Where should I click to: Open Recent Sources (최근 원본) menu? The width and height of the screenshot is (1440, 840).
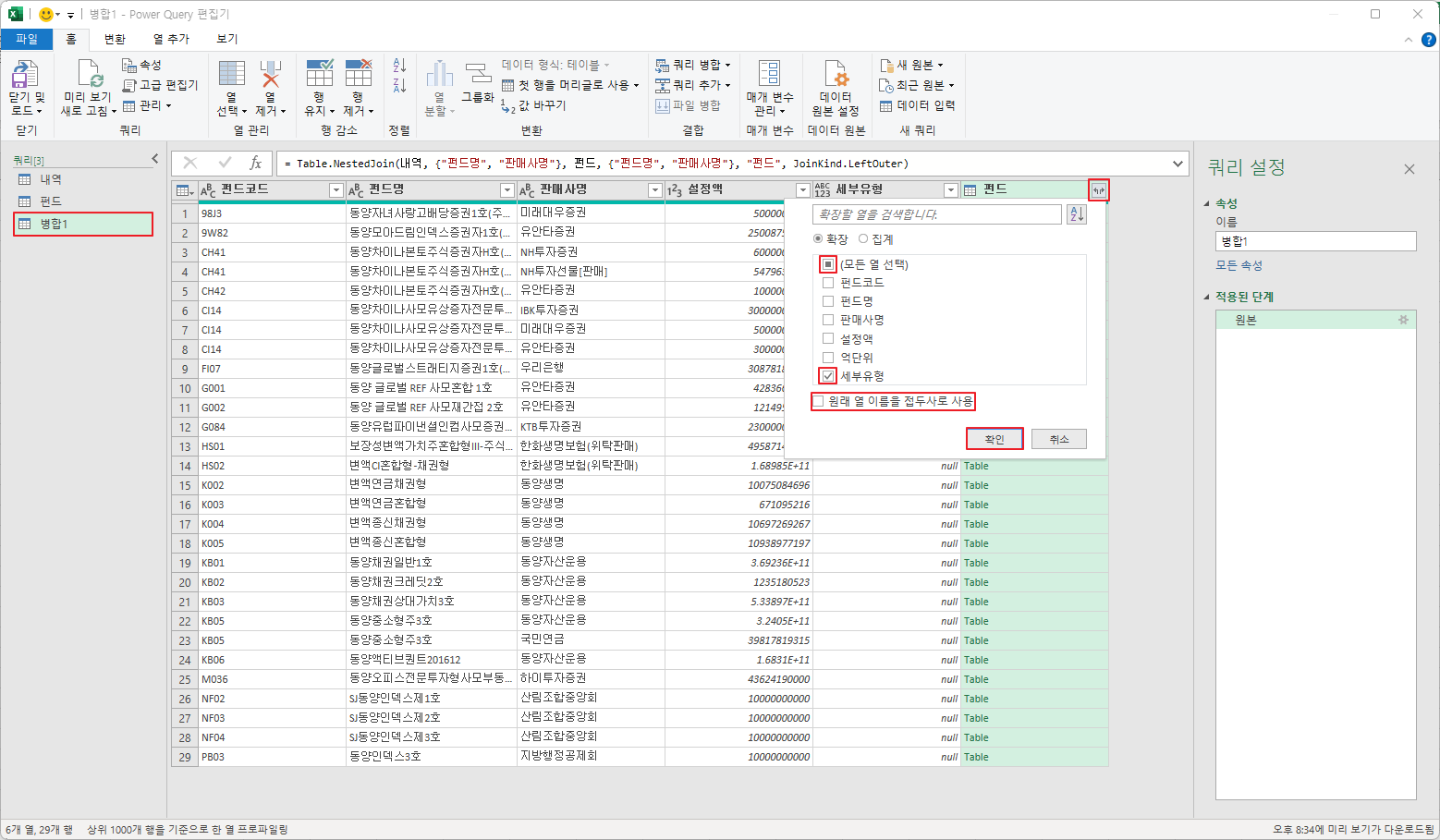(916, 85)
